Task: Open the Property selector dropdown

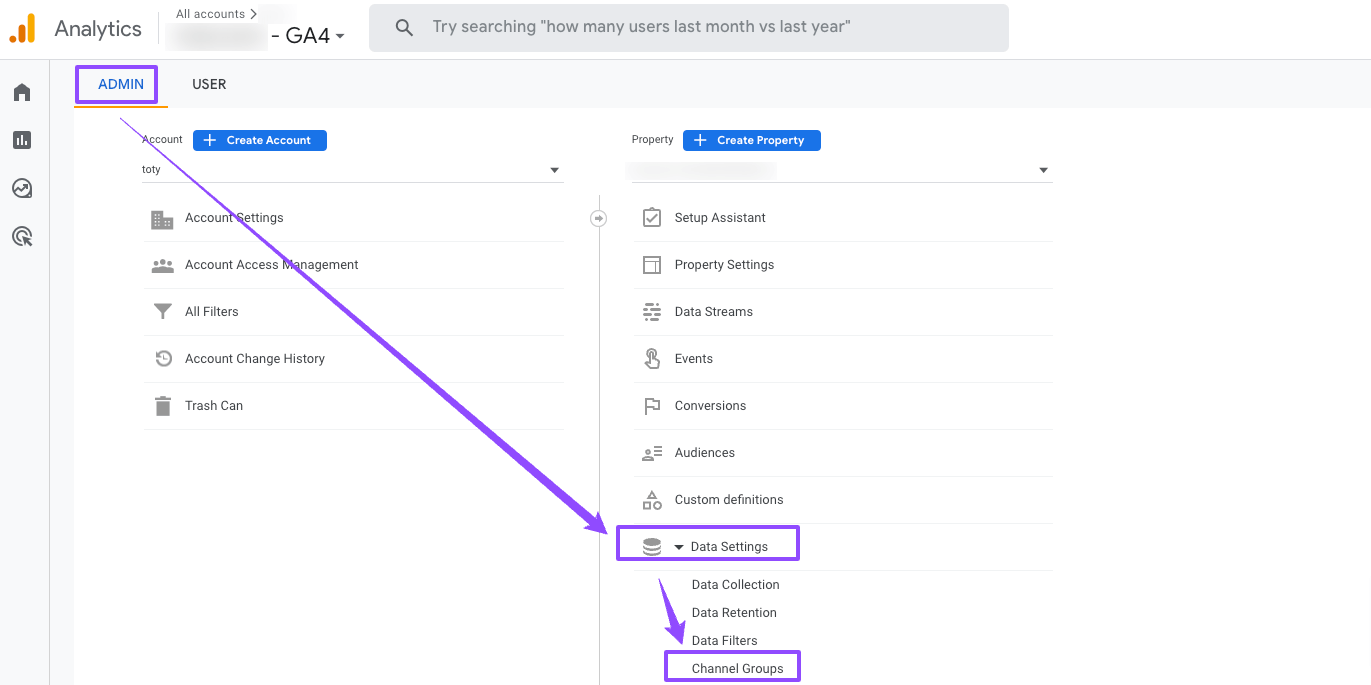Action: click(x=840, y=170)
